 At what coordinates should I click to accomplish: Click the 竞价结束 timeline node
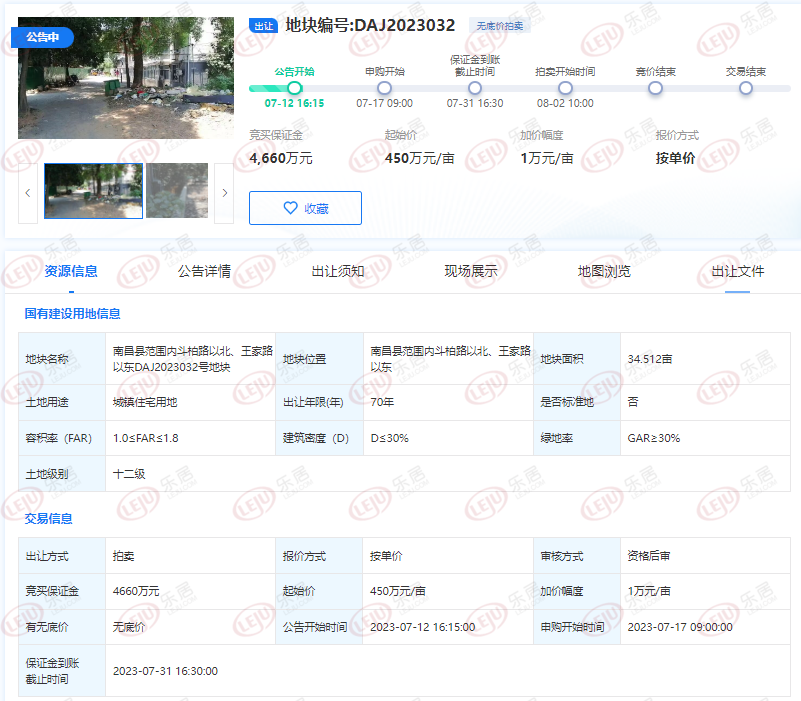tap(655, 88)
